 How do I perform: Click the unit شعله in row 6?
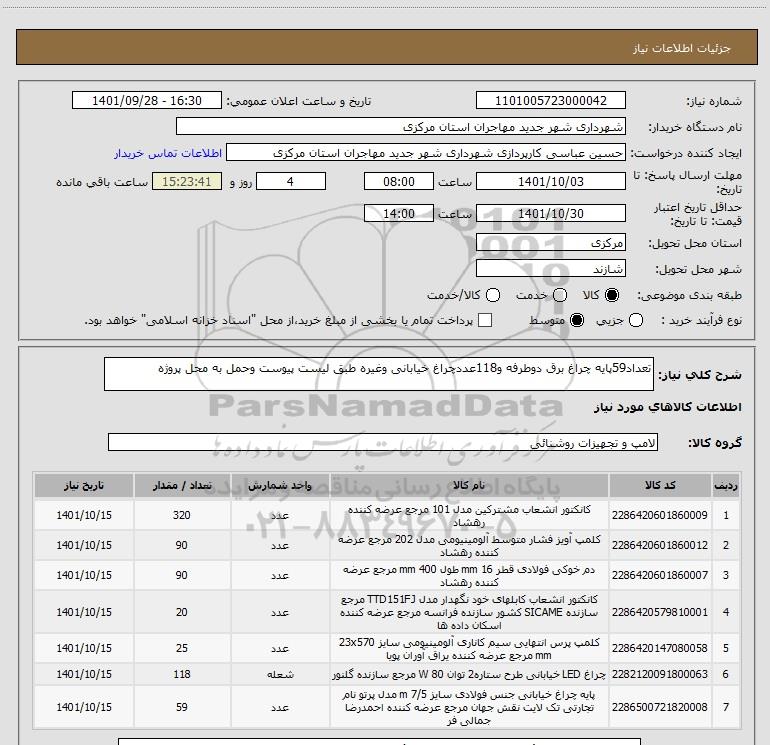280,674
